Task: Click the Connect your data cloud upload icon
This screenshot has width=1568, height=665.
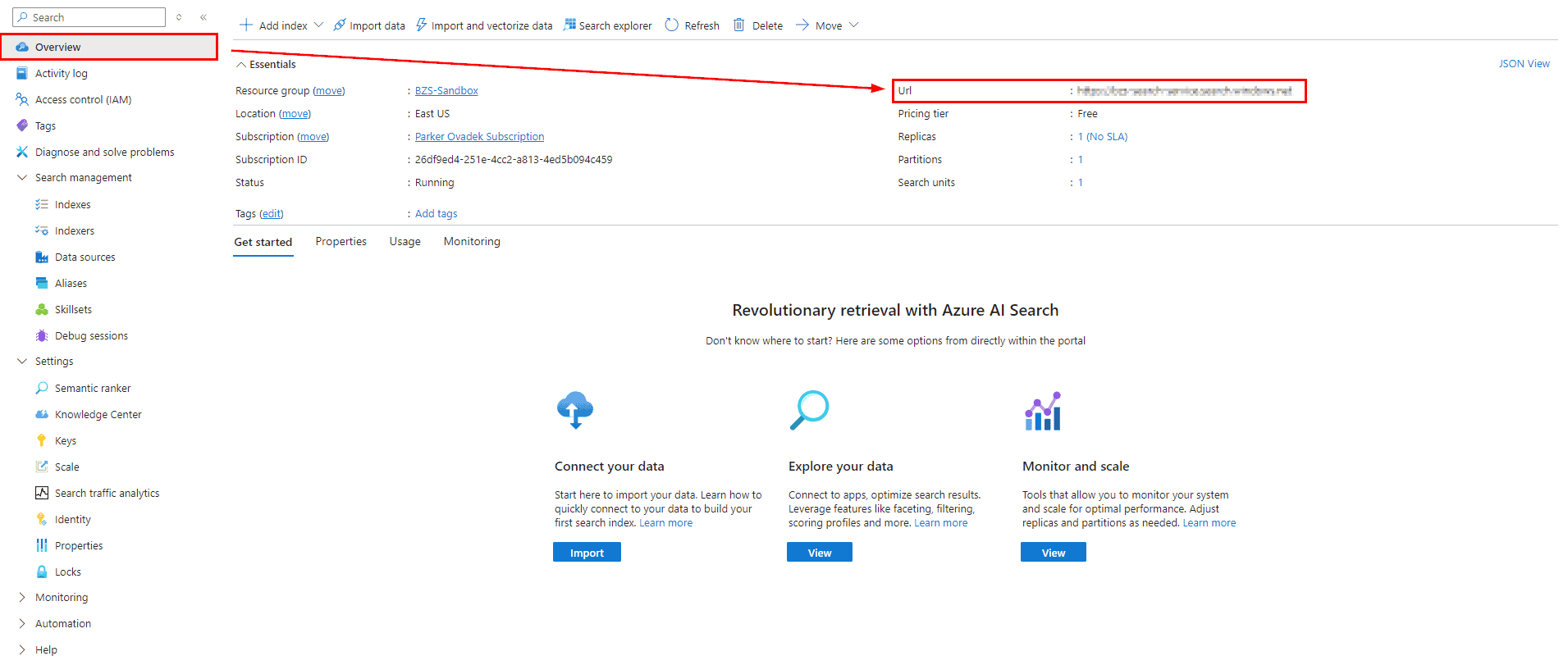Action: coord(574,410)
